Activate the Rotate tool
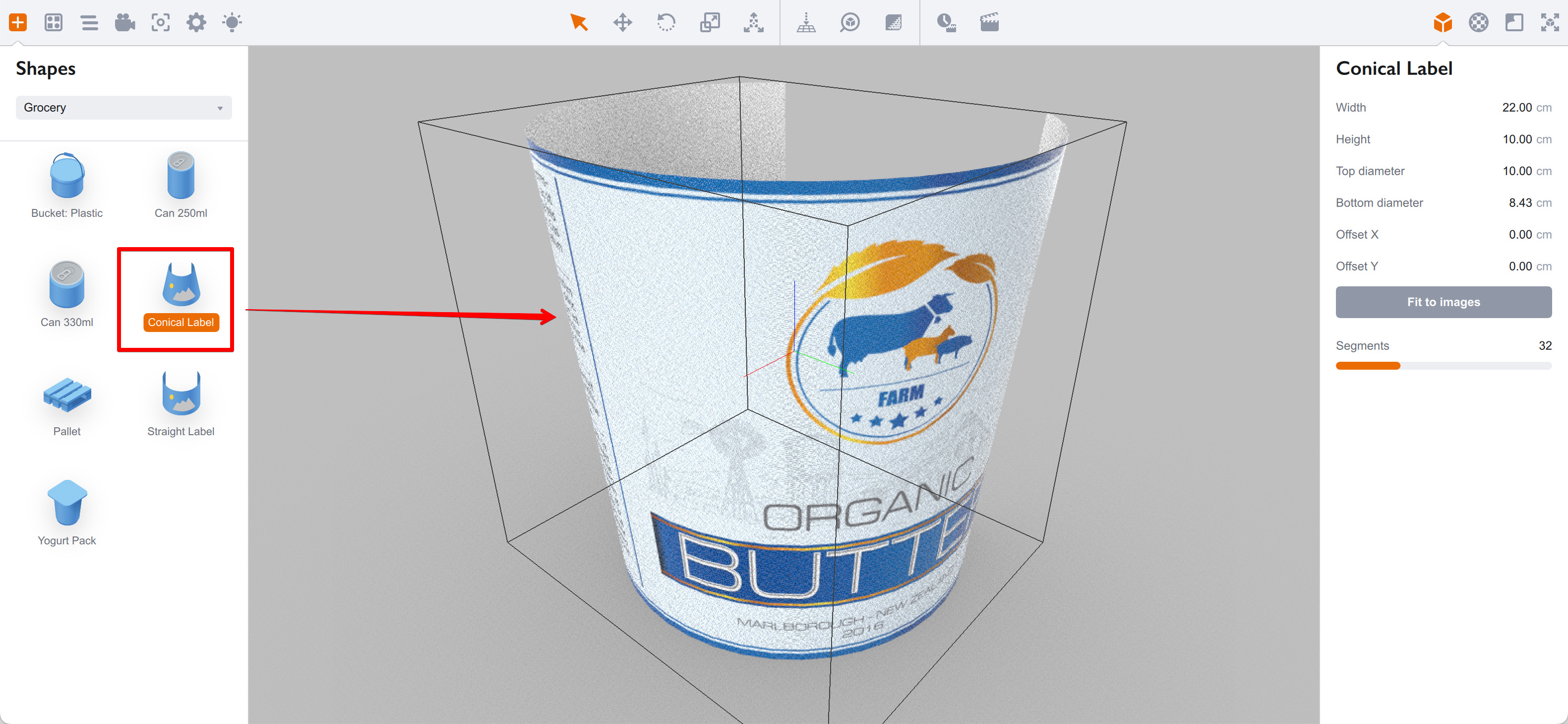The width and height of the screenshot is (1568, 724). (666, 22)
